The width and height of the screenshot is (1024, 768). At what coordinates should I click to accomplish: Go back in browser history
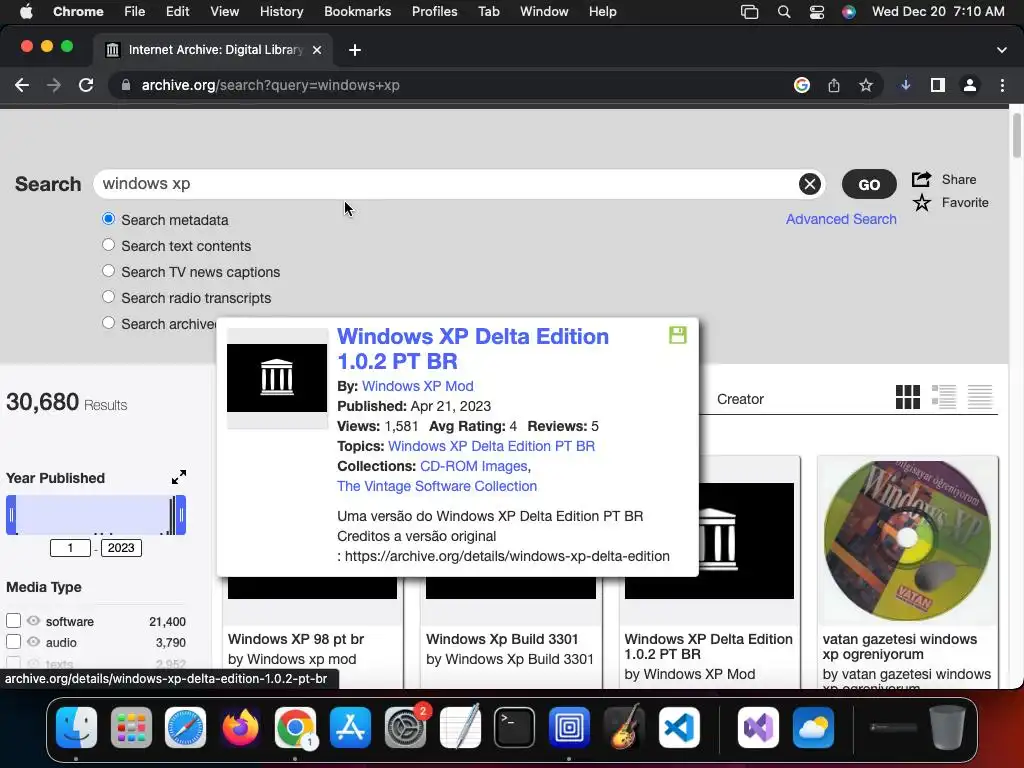(x=22, y=85)
